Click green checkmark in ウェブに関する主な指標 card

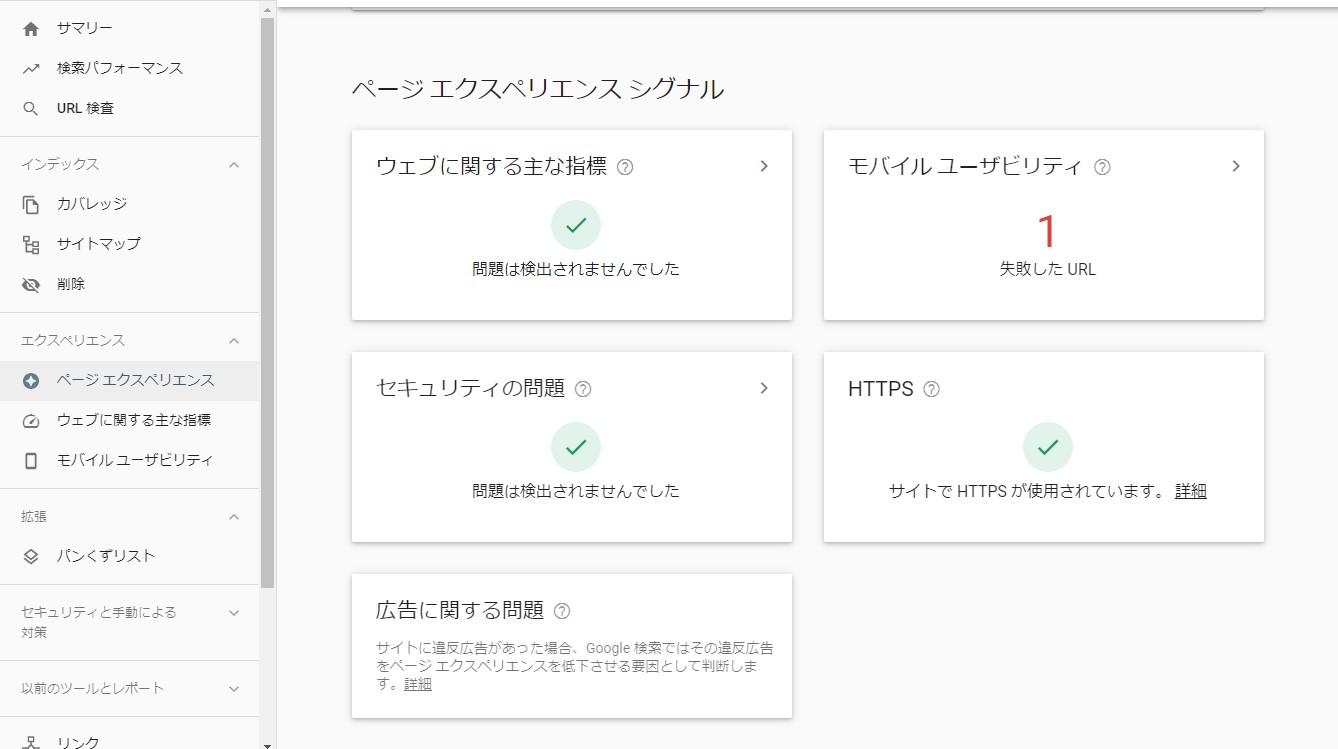(x=576, y=225)
